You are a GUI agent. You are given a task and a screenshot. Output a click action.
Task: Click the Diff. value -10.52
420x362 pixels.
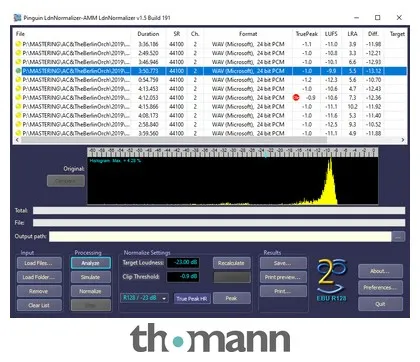click(373, 124)
